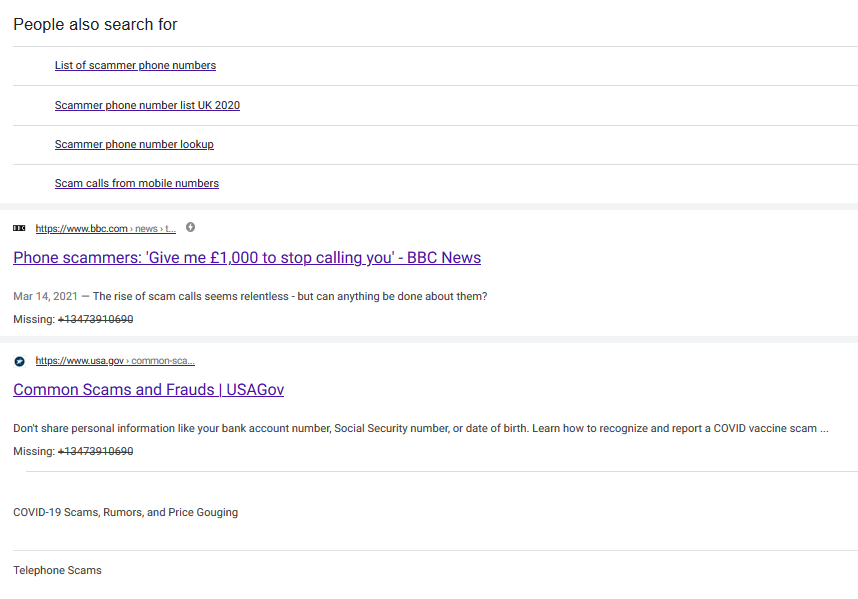Click the 'People also search for' heading
Image resolution: width=858 pixels, height=599 pixels.
95,25
